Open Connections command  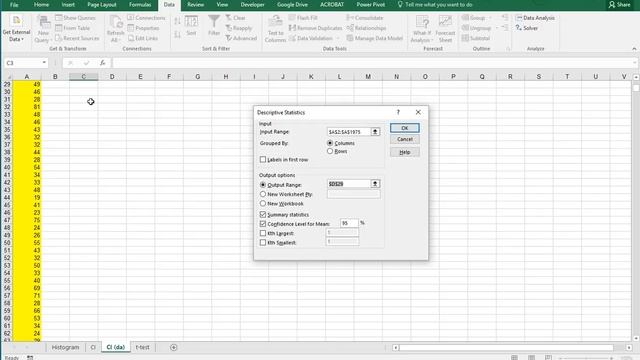(146, 18)
